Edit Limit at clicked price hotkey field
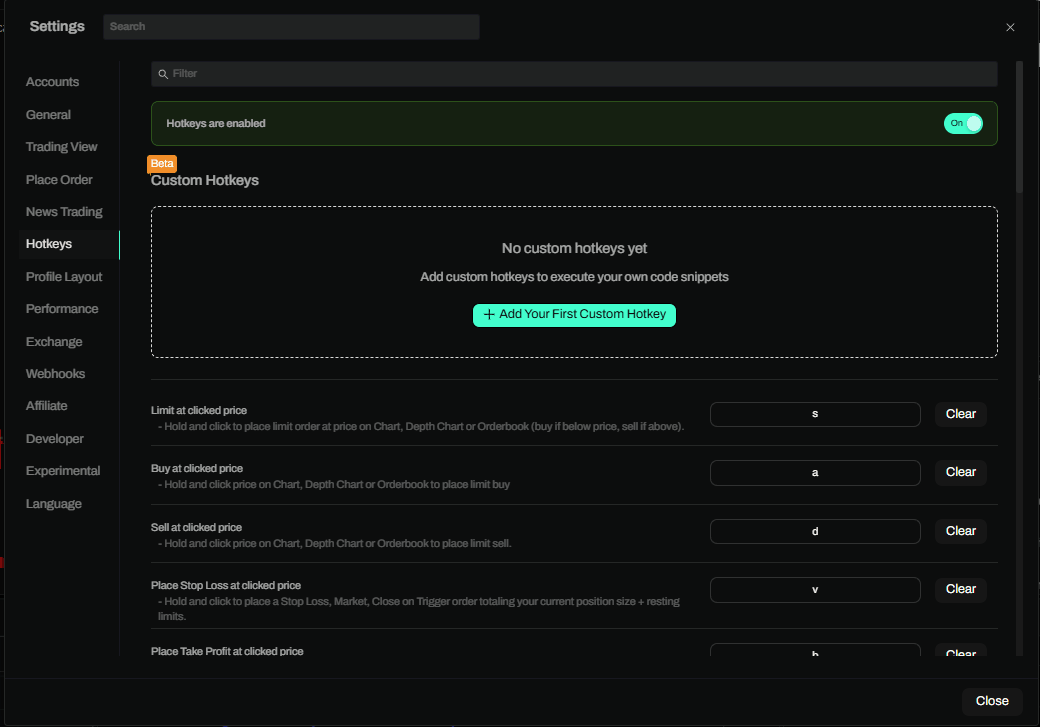The width and height of the screenshot is (1040, 727). pos(815,414)
